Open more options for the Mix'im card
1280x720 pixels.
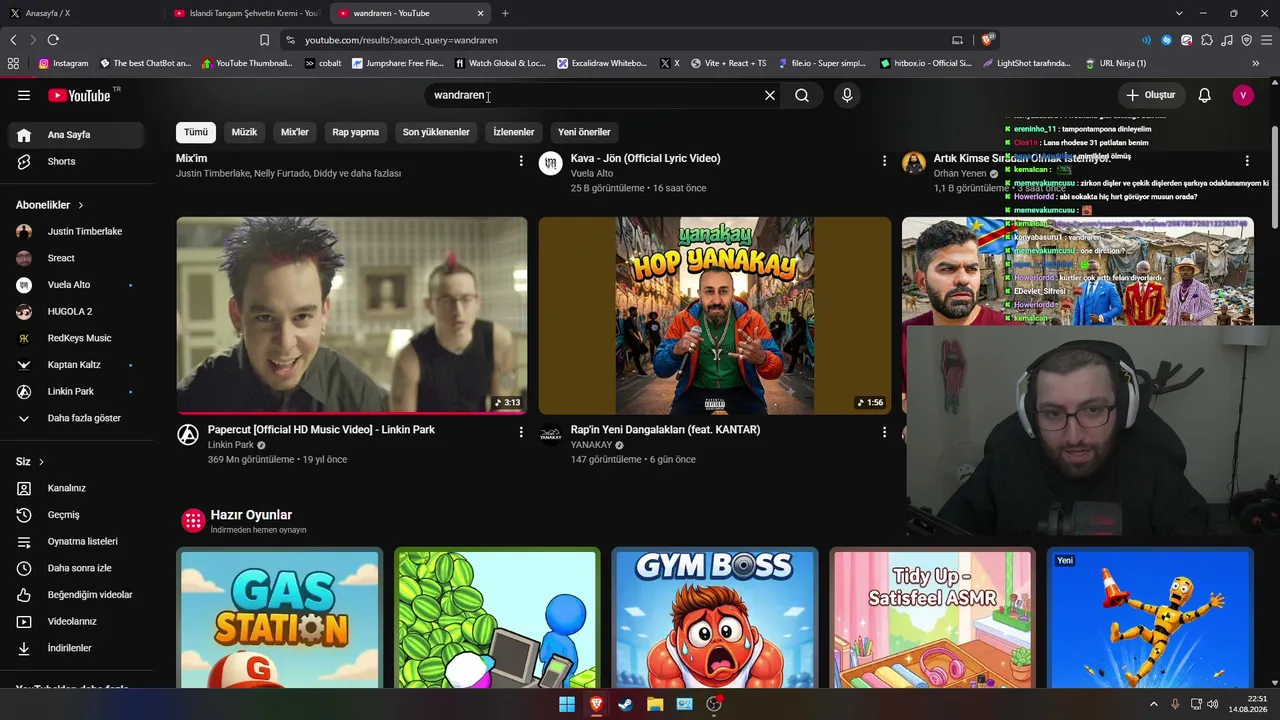[x=521, y=160]
